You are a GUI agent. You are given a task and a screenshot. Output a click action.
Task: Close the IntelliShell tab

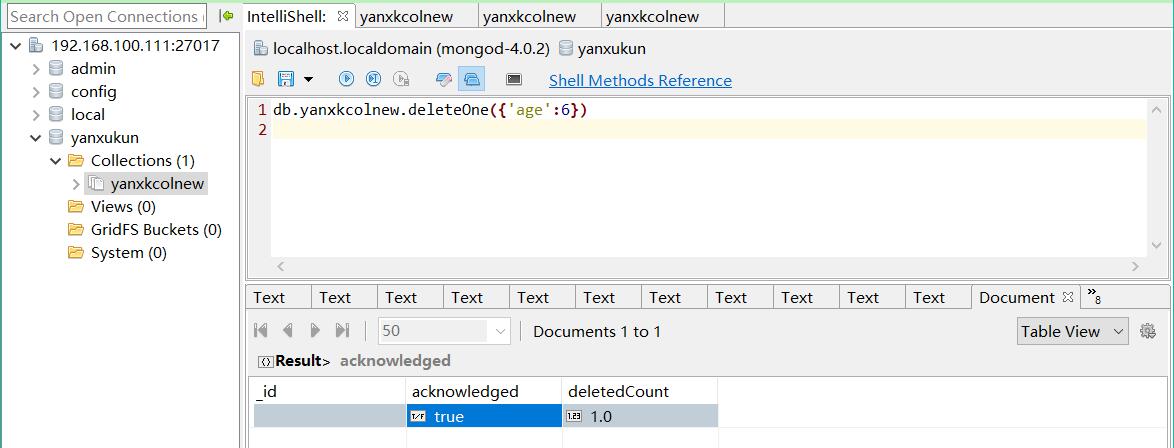pyautogui.click(x=343, y=16)
